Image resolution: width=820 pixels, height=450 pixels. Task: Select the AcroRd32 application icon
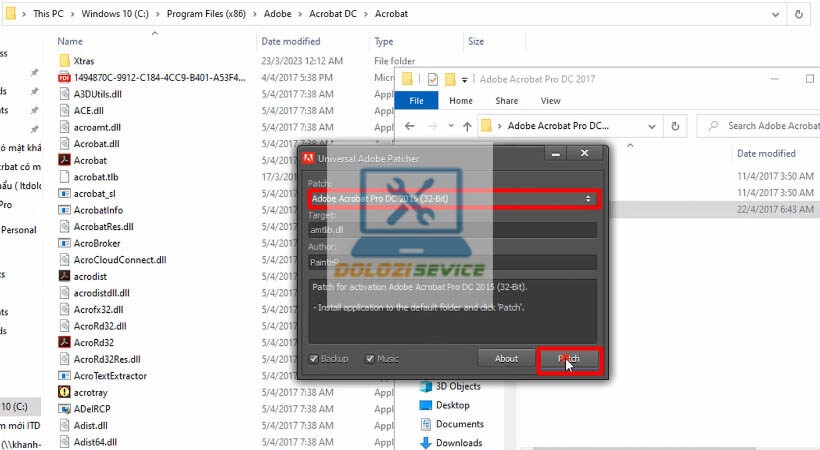pos(64,342)
